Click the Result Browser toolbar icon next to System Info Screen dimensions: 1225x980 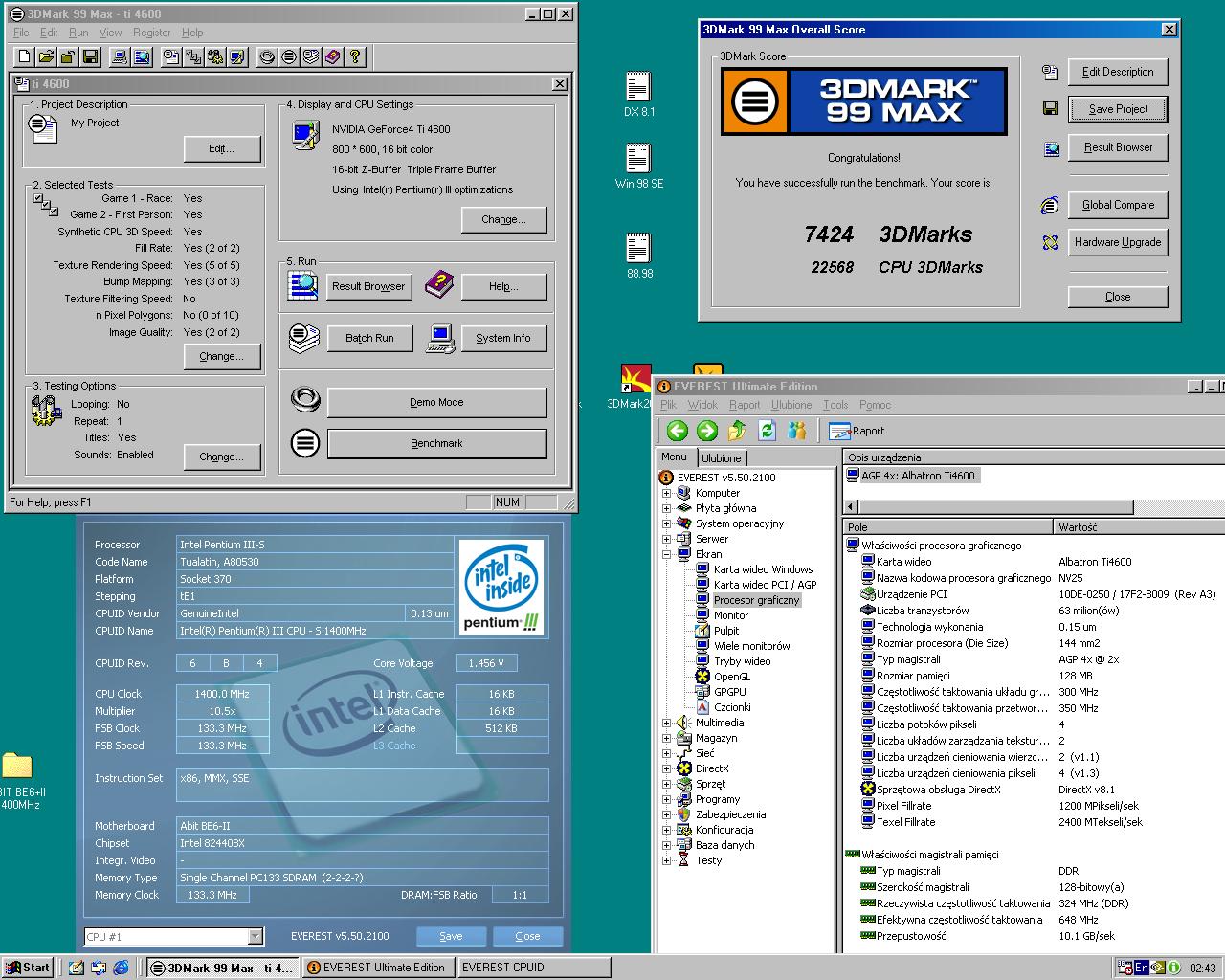point(142,57)
